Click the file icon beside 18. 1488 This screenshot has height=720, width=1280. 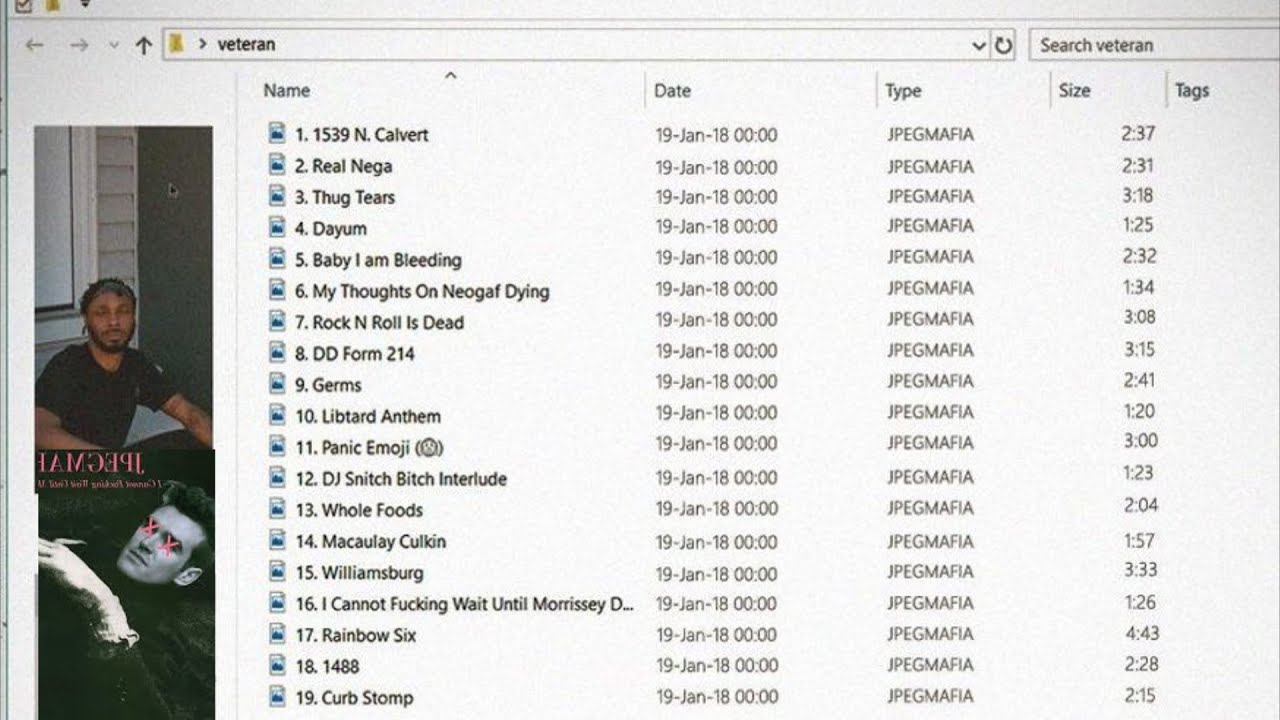277,665
